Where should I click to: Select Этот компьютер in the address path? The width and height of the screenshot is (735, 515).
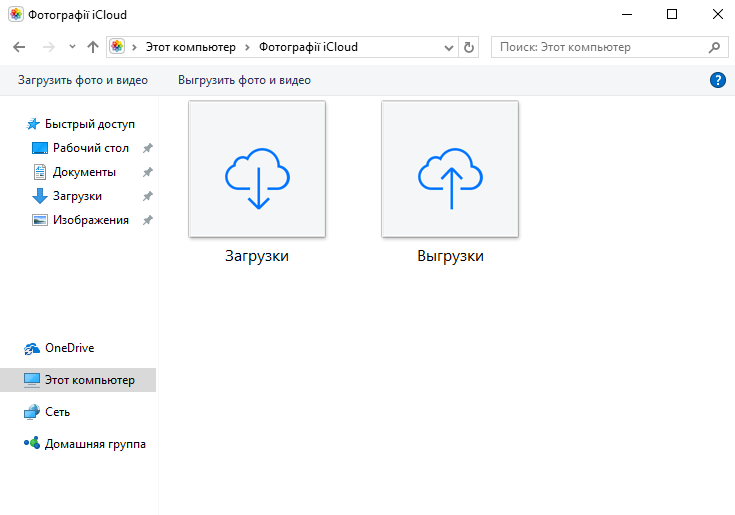[x=190, y=47]
